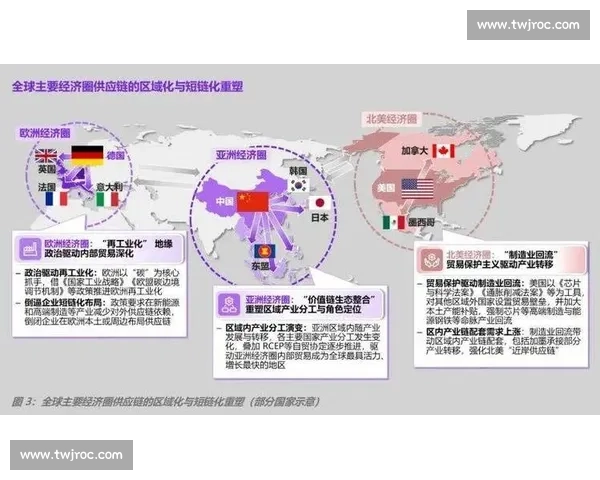Click the 亚洲经济圈 label above the map circle
Screen dimensions: 600x480
tap(241, 155)
